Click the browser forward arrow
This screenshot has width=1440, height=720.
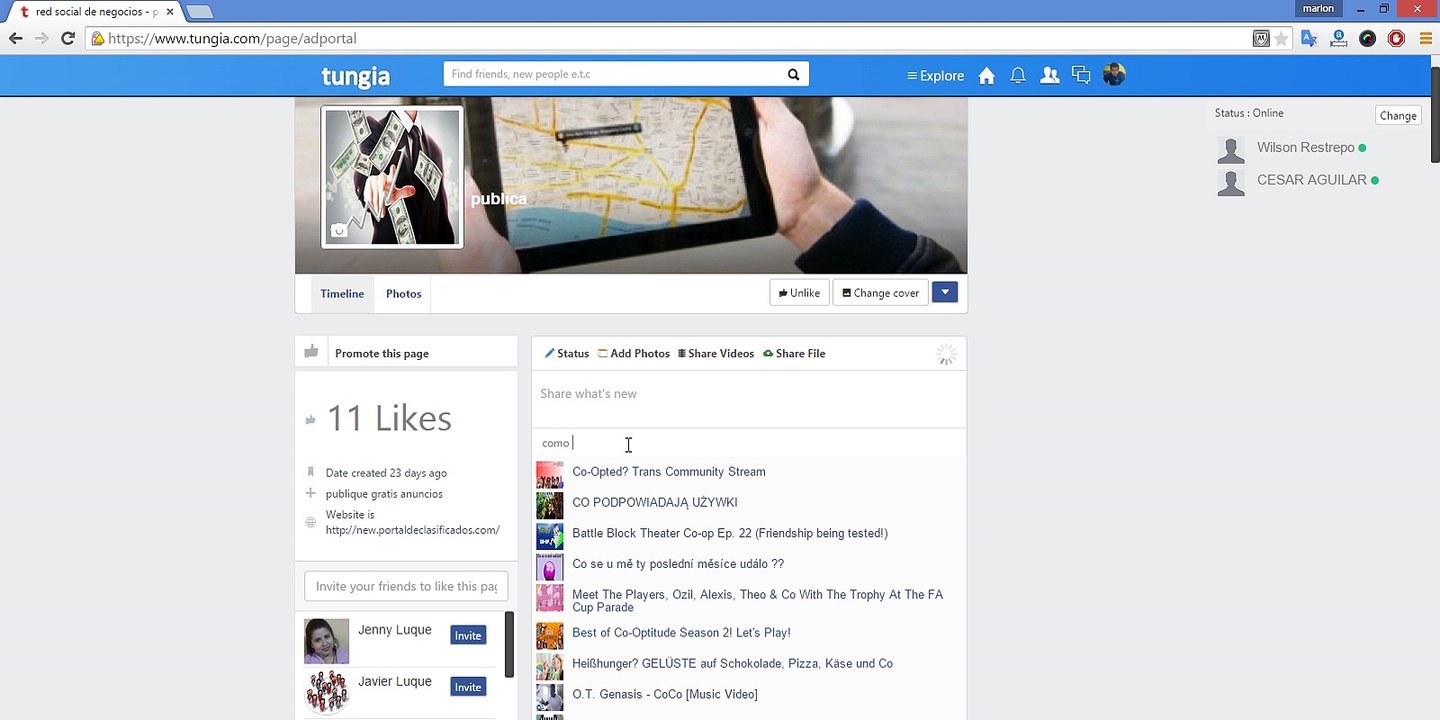click(41, 39)
